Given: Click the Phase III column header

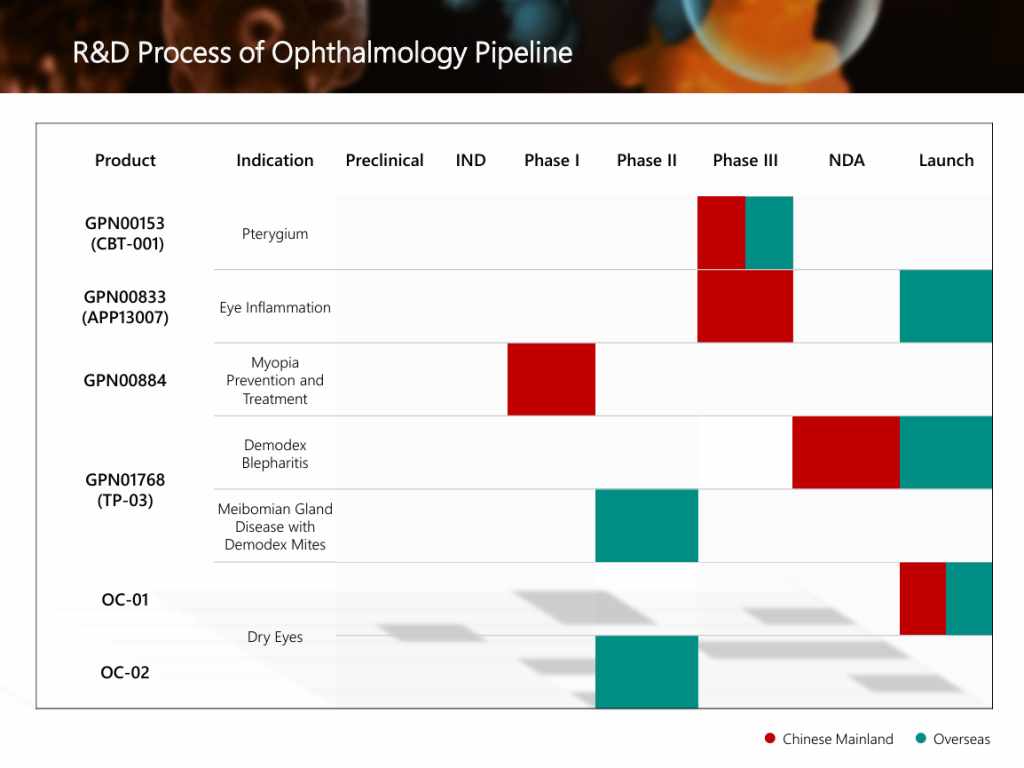Looking at the screenshot, I should point(745,160).
